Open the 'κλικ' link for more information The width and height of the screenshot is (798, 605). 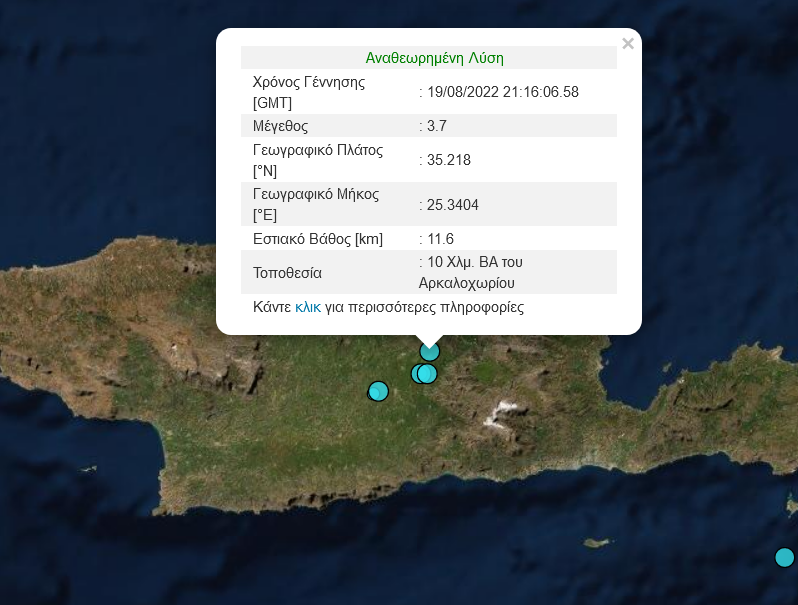[308, 307]
